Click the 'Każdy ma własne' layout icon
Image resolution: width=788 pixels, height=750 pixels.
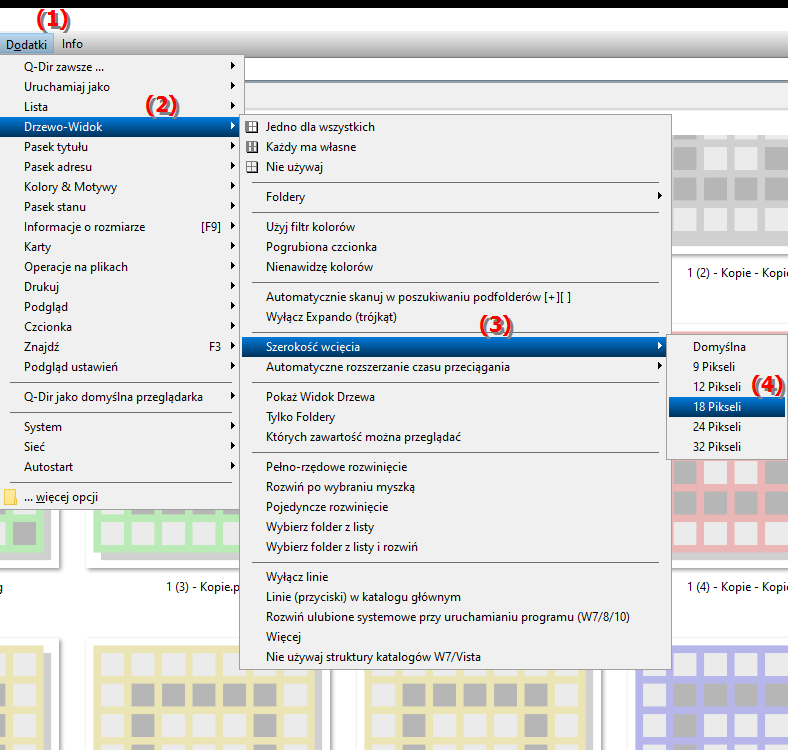tap(251, 147)
